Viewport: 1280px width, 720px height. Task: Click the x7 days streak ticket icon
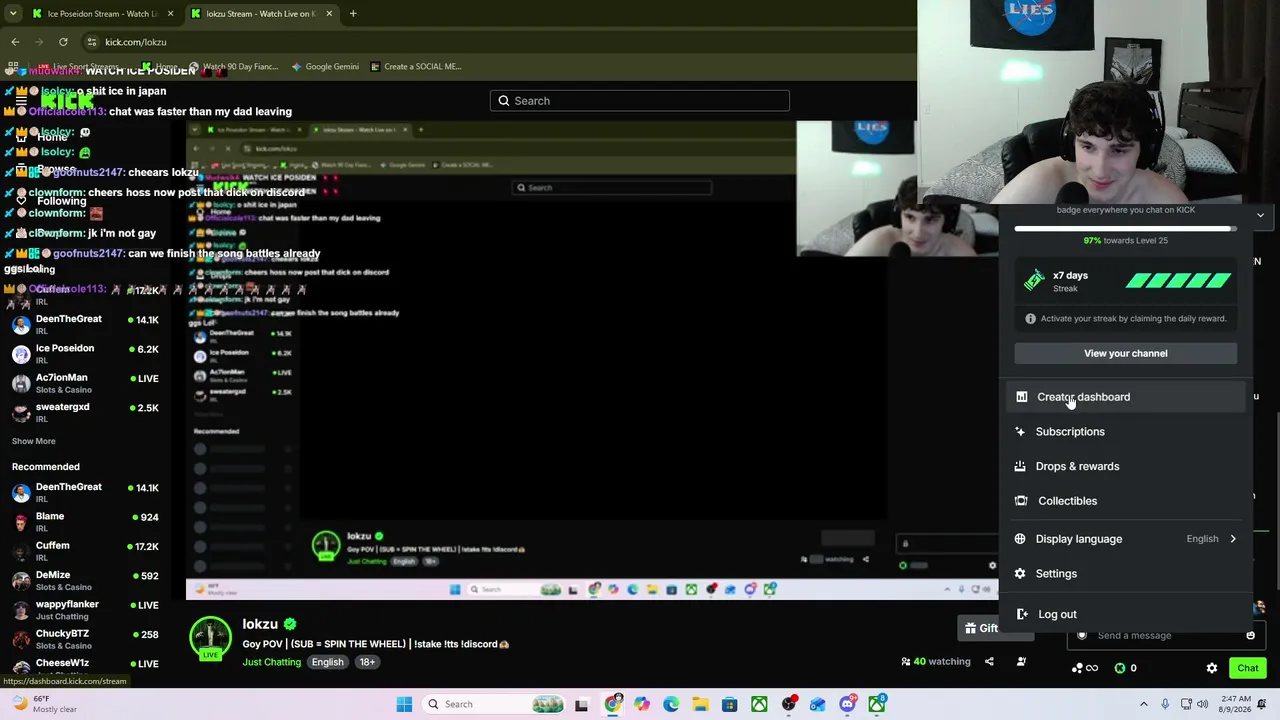pos(1034,281)
